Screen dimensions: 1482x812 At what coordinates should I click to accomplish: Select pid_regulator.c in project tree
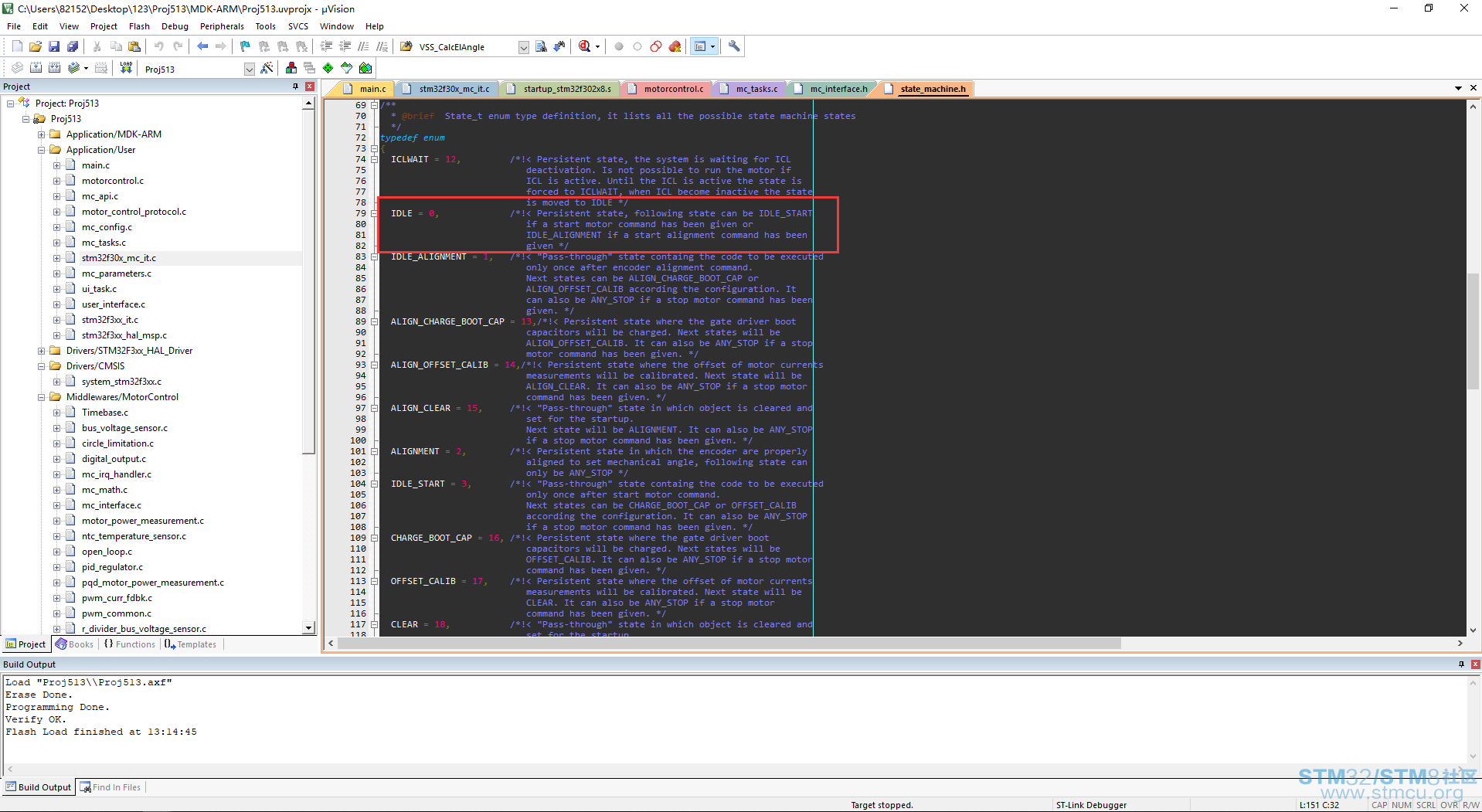[x=112, y=567]
